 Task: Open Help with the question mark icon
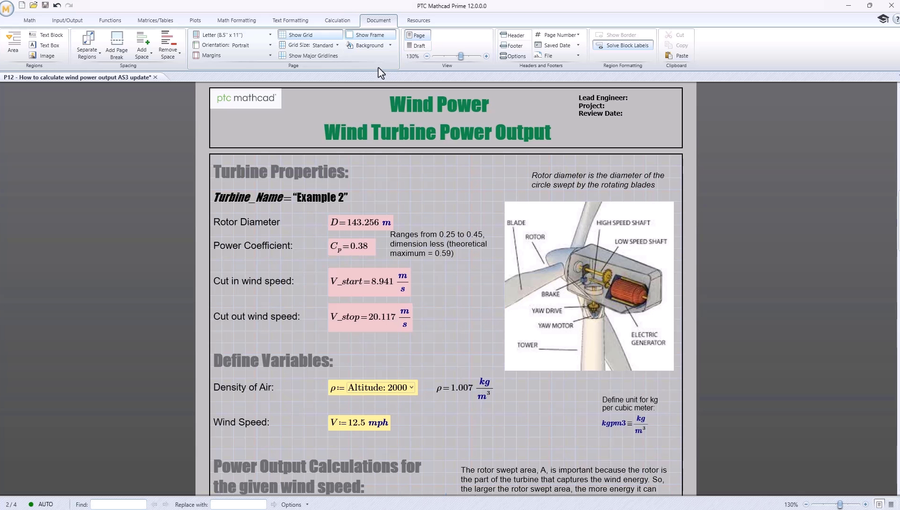tap(896, 20)
